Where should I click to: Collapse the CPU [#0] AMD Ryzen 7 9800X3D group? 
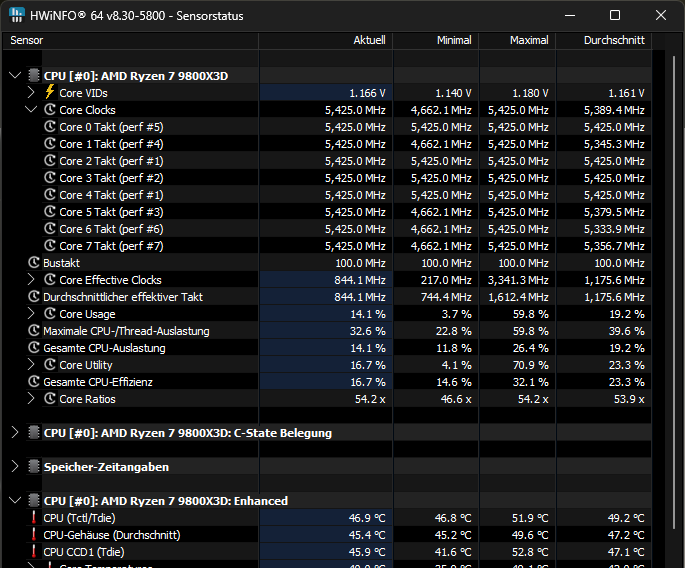click(x=15, y=75)
